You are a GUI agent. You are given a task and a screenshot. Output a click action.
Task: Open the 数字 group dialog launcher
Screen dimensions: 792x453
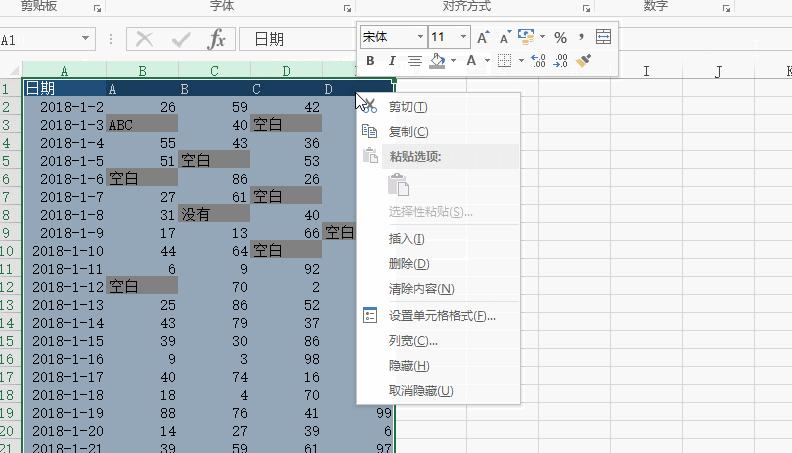tap(726, 8)
